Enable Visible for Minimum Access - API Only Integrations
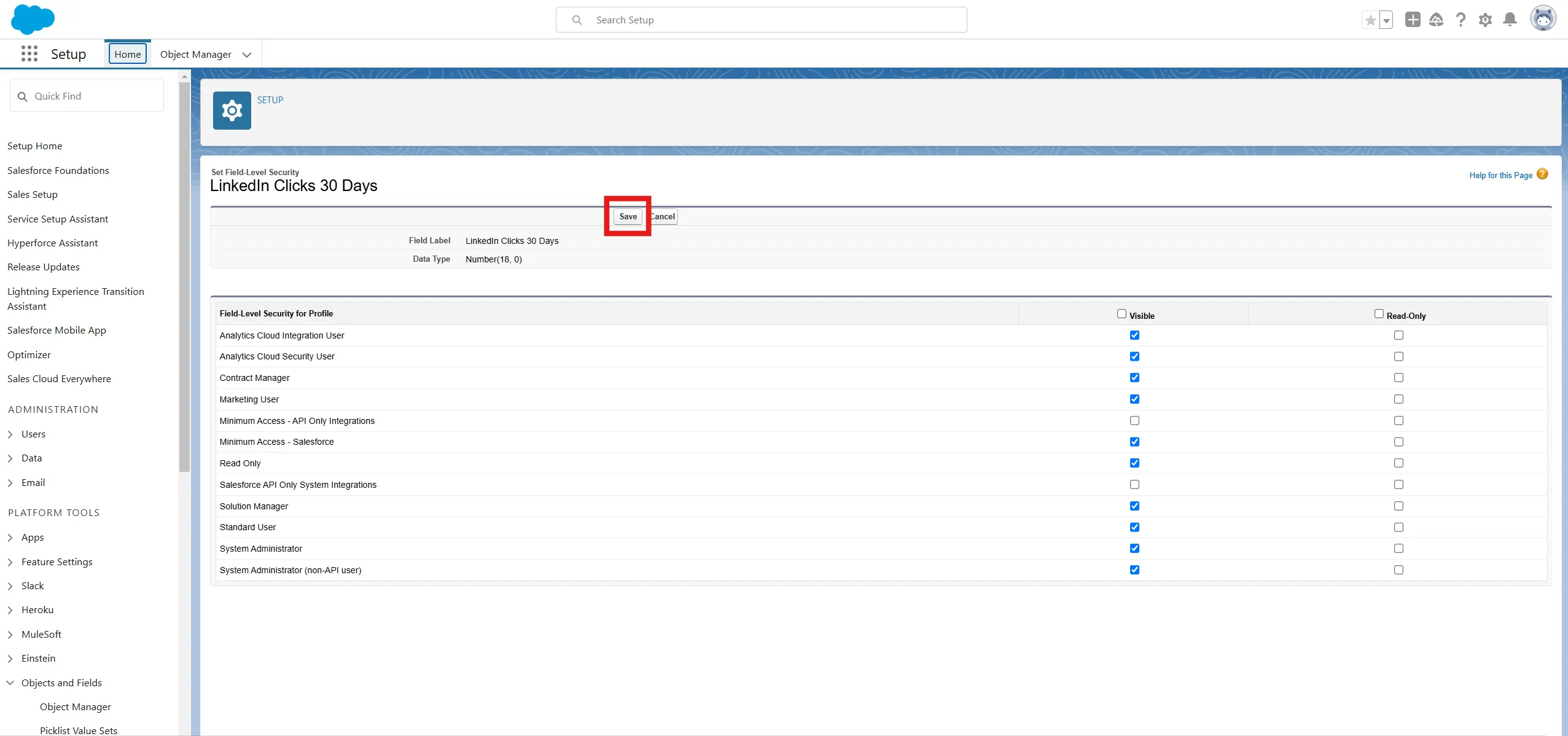Image resolution: width=1568 pixels, height=736 pixels. point(1134,421)
